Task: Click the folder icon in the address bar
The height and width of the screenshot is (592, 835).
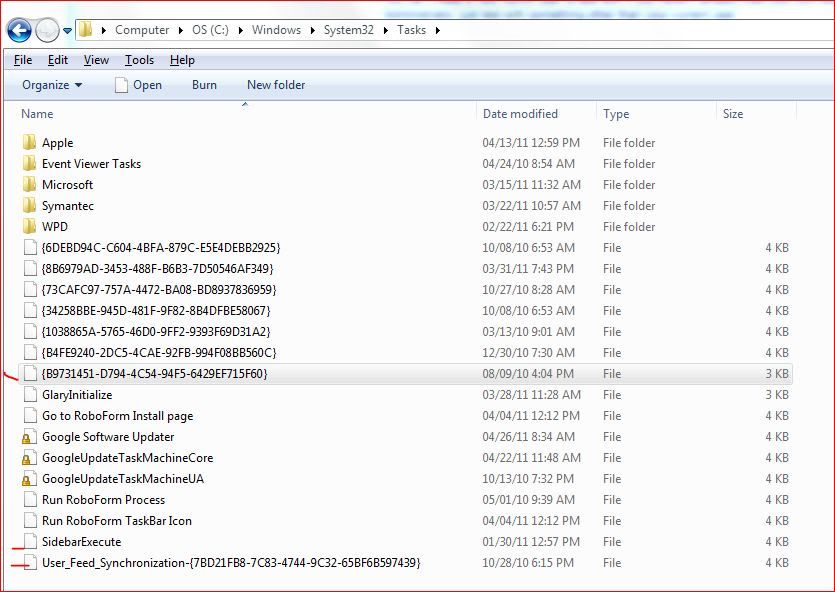Action: pyautogui.click(x=85, y=30)
